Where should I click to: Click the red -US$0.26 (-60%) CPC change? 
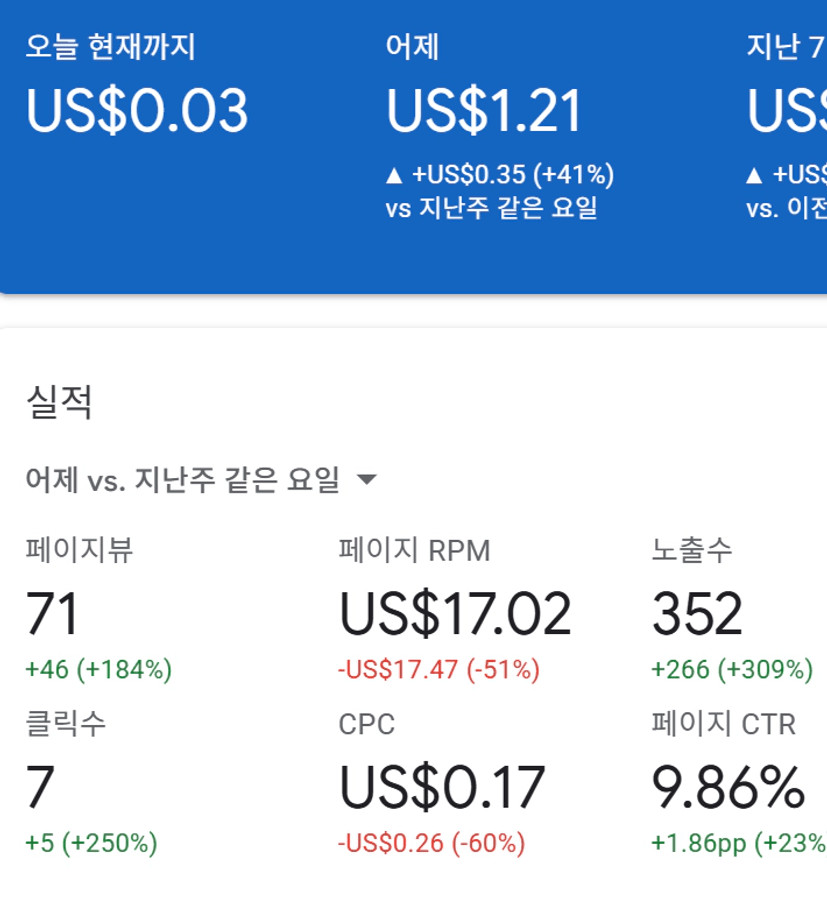point(431,843)
